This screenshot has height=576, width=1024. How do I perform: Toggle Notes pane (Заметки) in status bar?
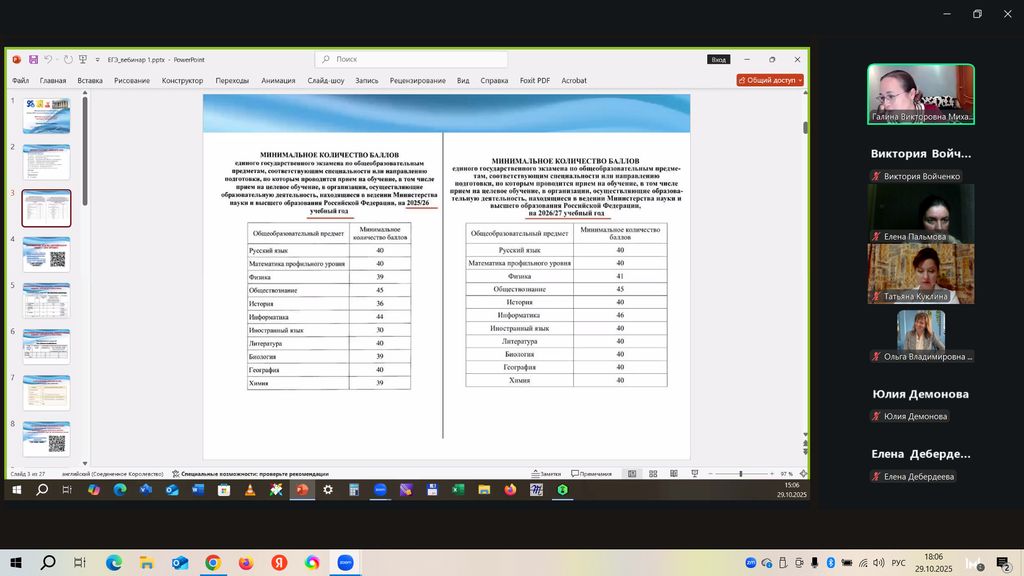click(x=546, y=473)
